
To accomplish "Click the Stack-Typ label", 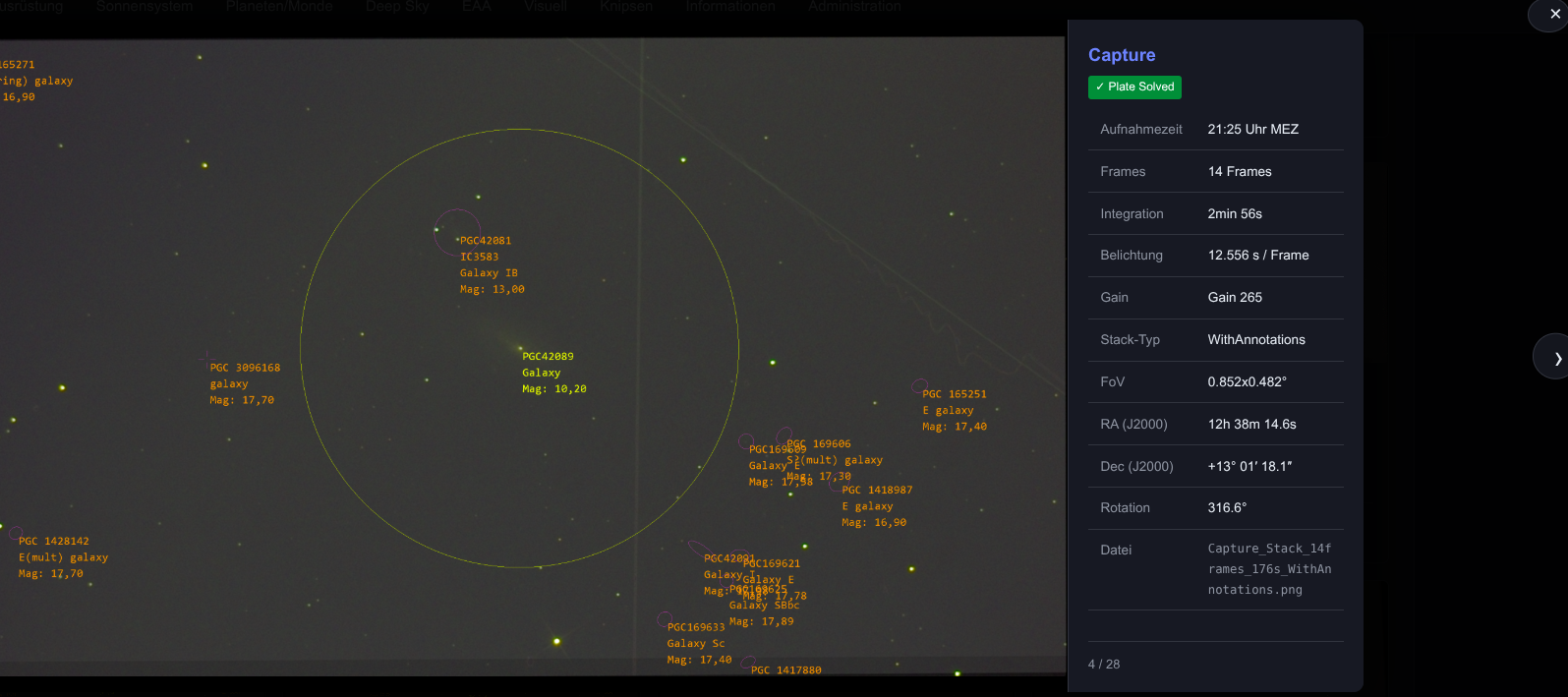I will tap(1130, 339).
